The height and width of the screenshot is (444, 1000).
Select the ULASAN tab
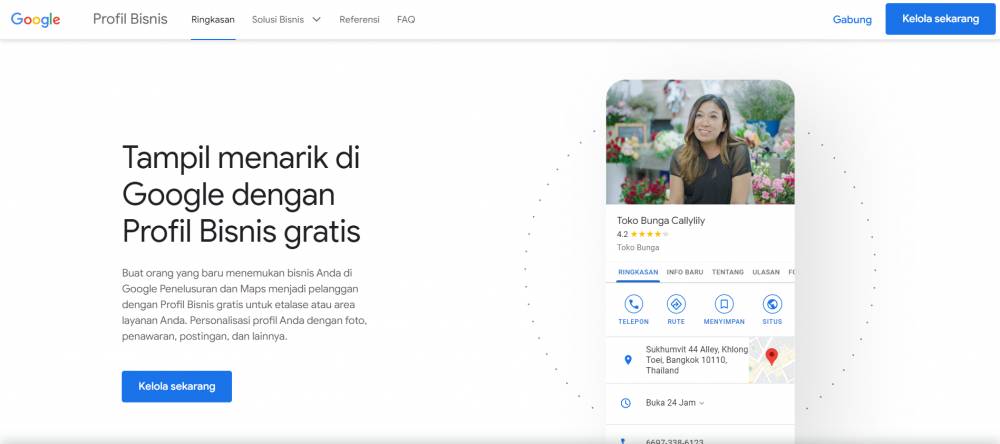point(766,272)
